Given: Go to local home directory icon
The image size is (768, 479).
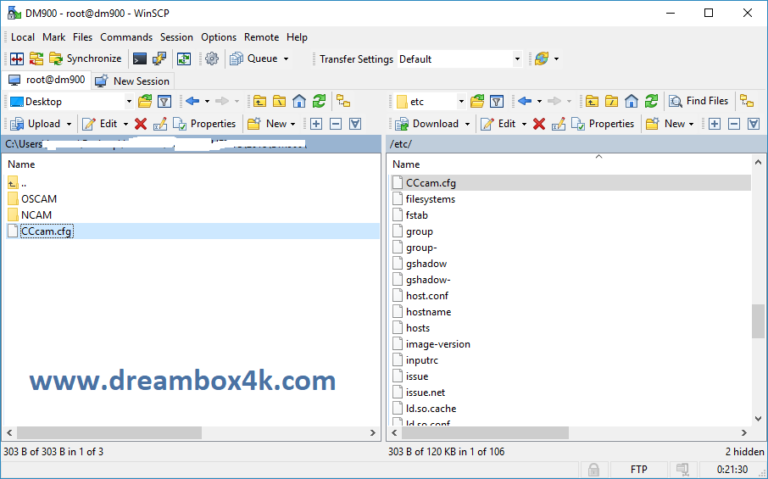Looking at the screenshot, I should [299, 101].
